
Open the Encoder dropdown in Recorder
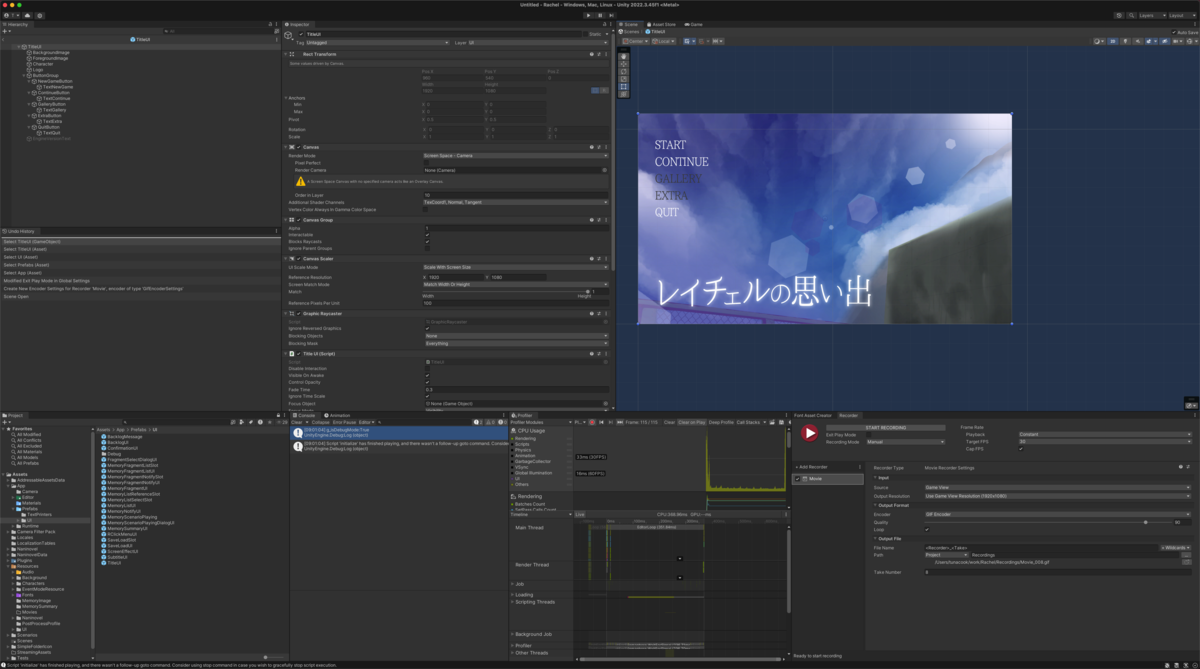click(1058, 514)
